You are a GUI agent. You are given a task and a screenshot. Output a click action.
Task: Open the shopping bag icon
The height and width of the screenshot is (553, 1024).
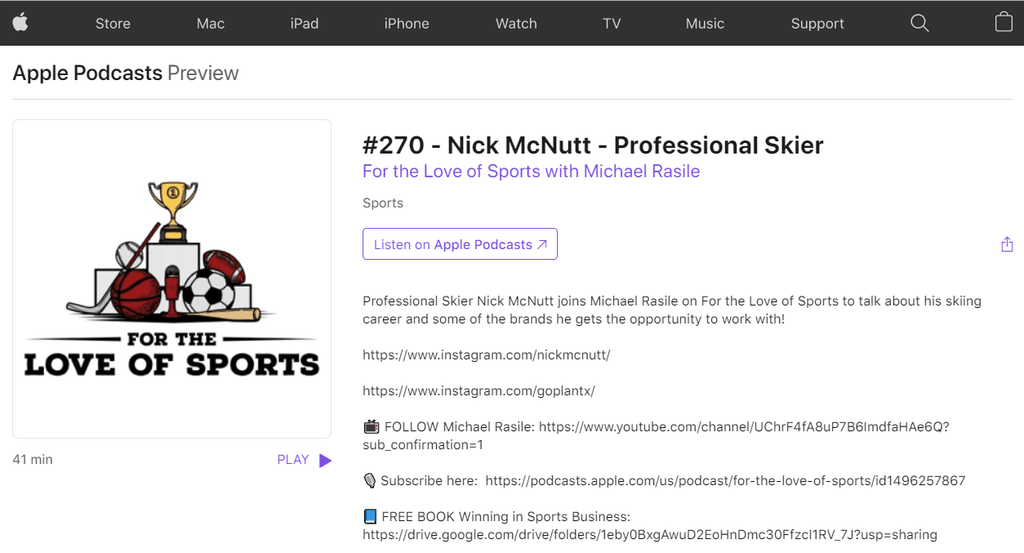coord(1003,22)
